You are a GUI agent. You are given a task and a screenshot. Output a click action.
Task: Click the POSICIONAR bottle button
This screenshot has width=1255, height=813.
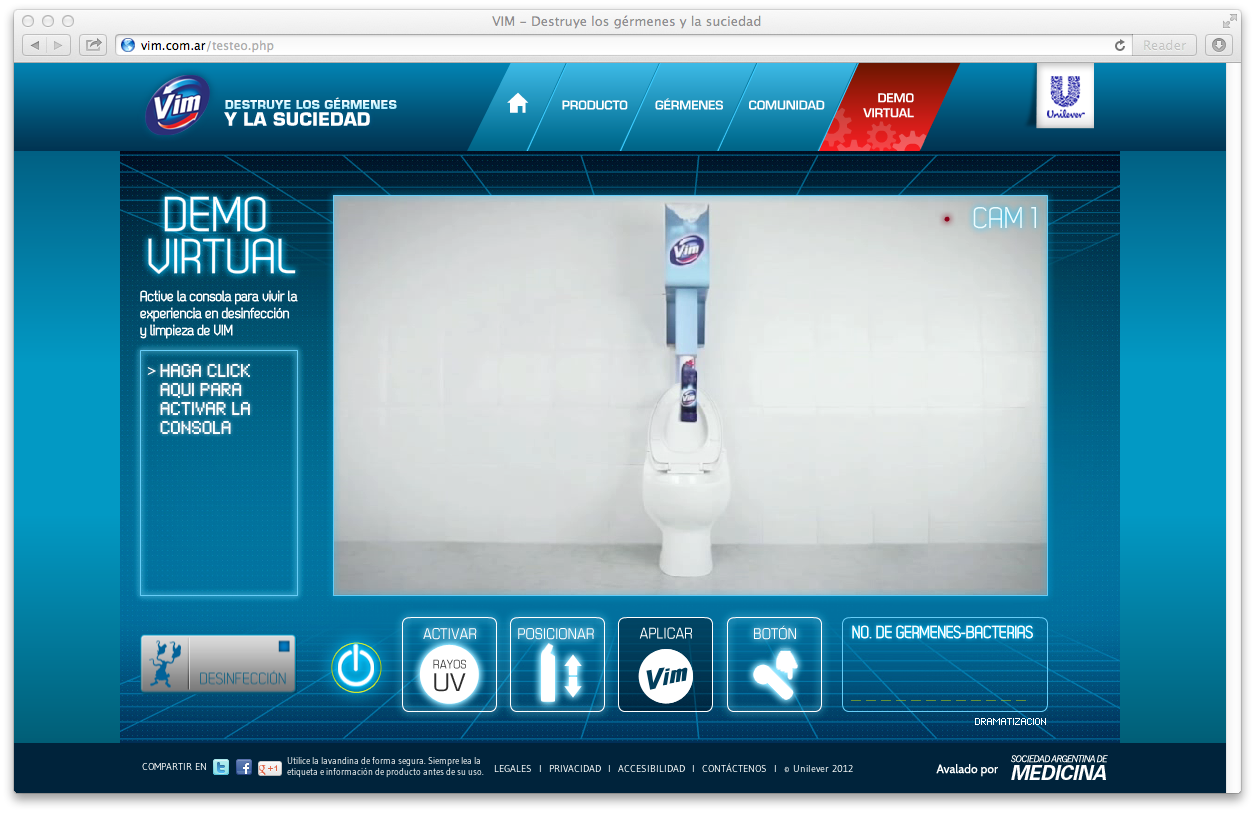tap(557, 664)
